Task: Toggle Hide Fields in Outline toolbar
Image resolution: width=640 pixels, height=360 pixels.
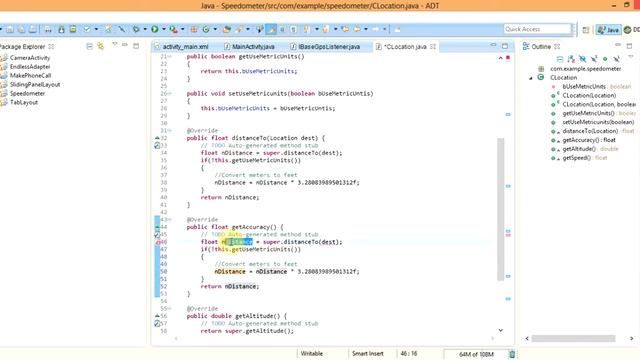Action: click(x=582, y=59)
